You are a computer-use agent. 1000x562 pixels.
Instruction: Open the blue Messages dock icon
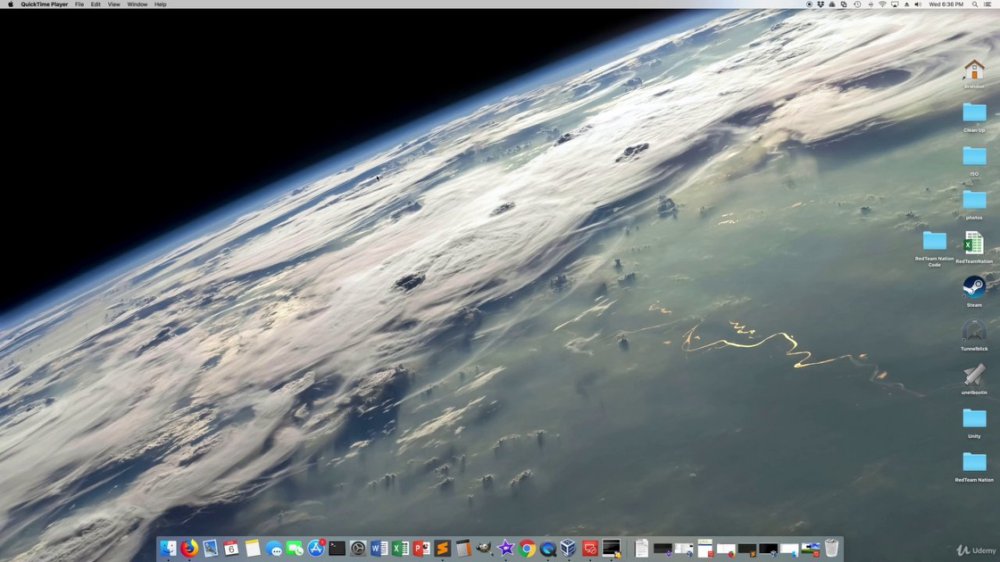tap(274, 548)
